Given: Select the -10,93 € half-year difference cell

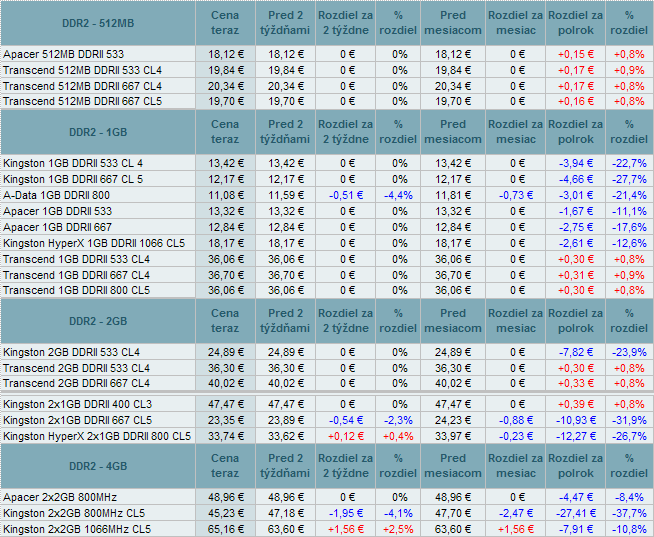Looking at the screenshot, I should tap(576, 420).
